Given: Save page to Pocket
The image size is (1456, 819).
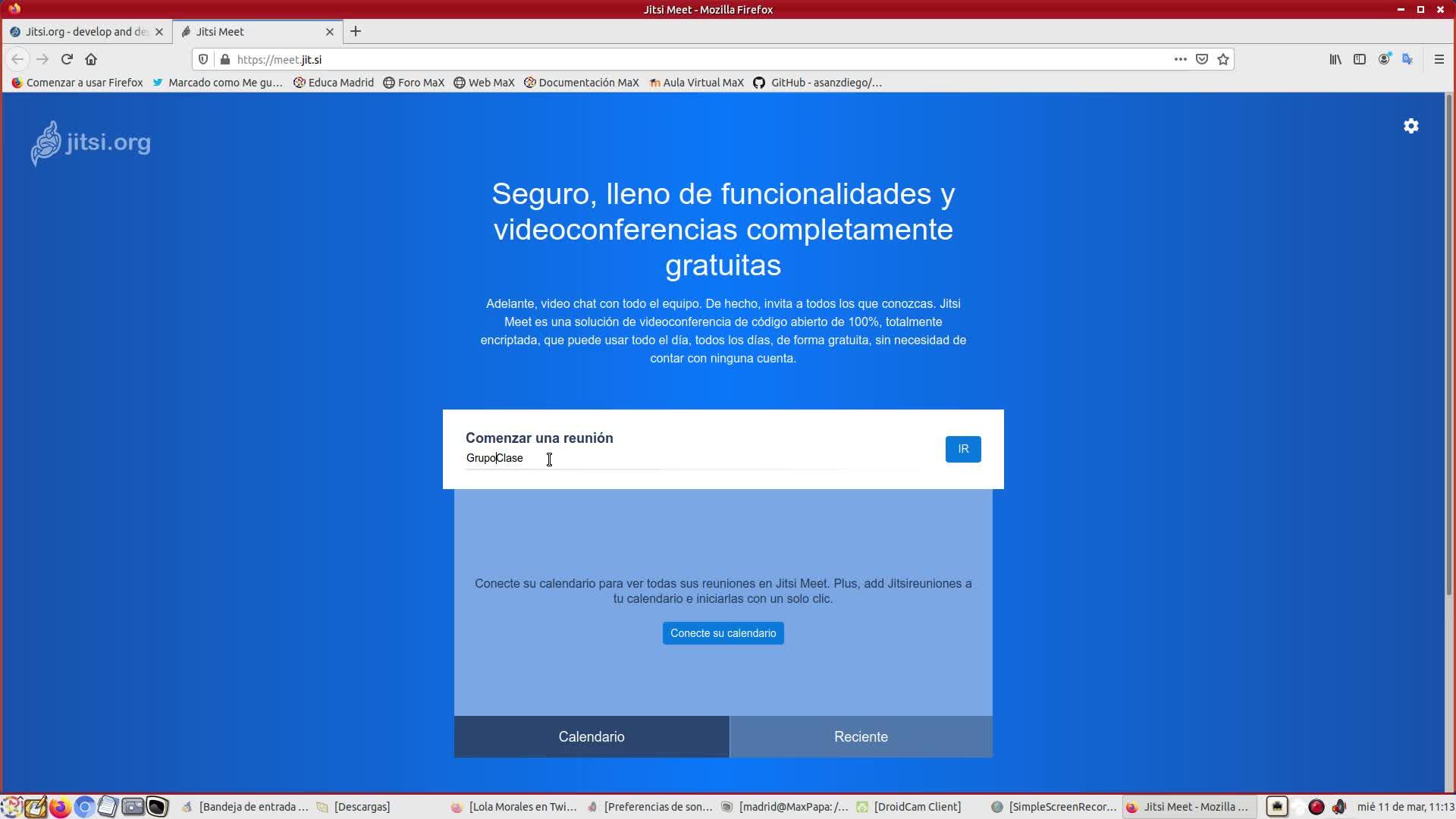Looking at the screenshot, I should (1202, 59).
